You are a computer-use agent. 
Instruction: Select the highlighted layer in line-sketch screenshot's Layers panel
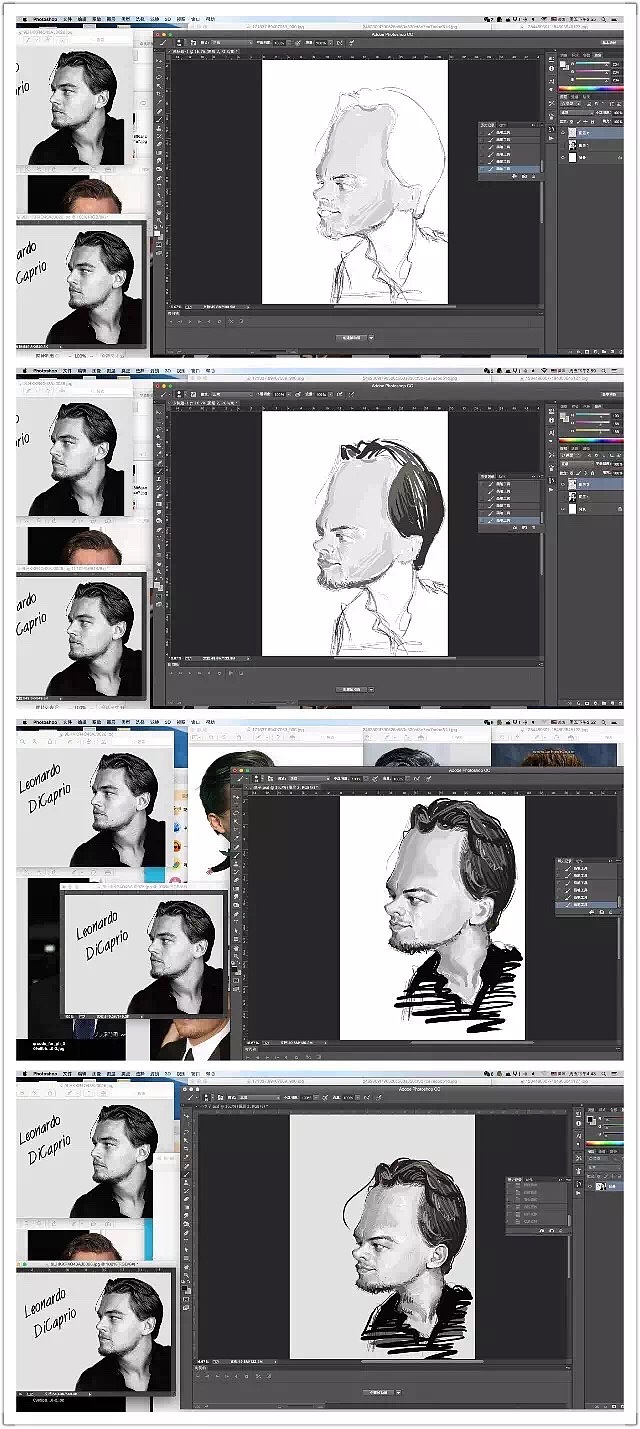point(590,131)
